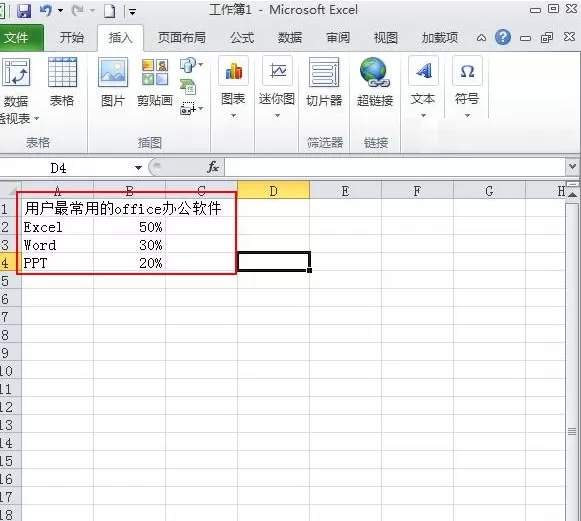581x521 pixels.
Task: Switch to the 视图 tab
Action: coord(386,37)
